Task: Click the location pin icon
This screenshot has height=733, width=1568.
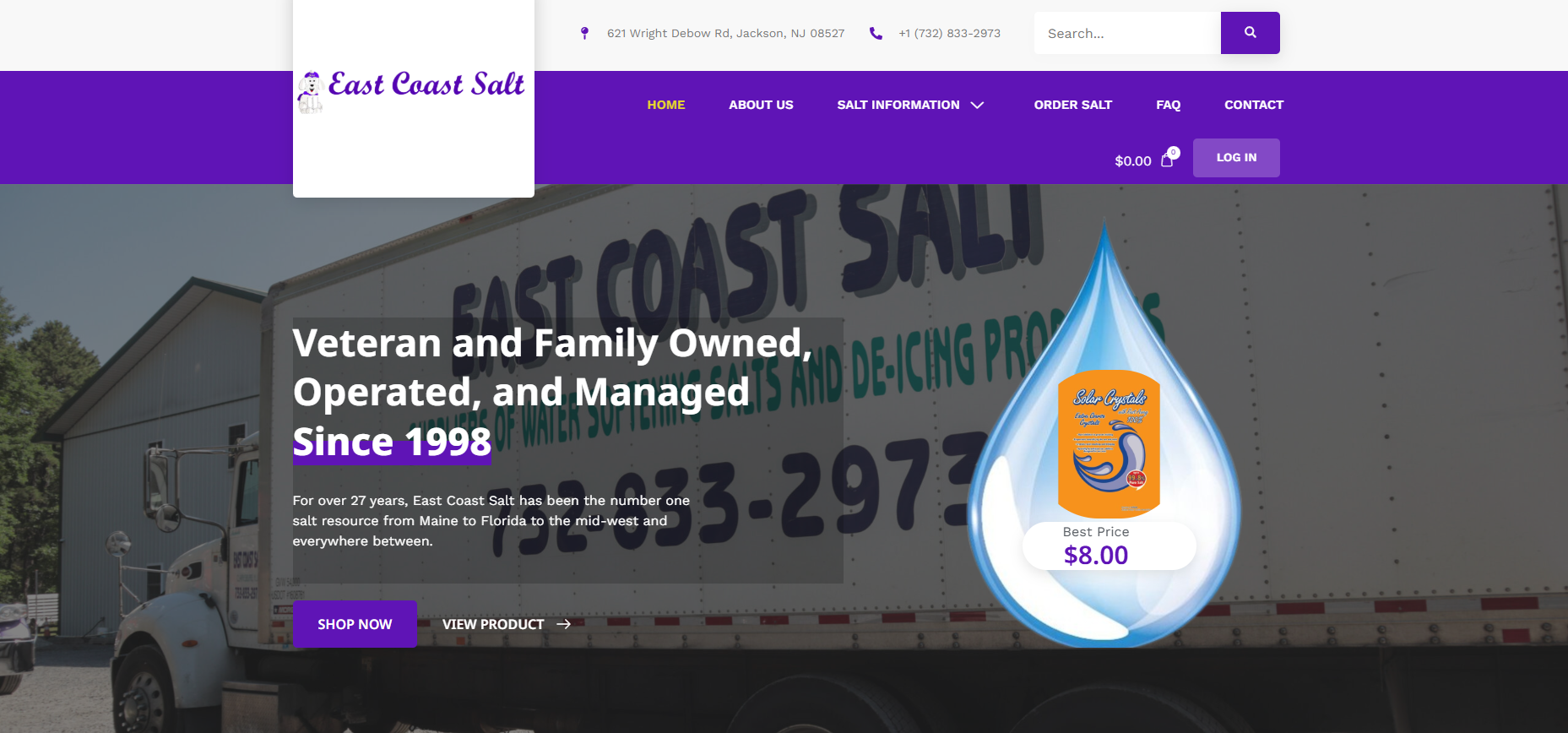Action: [584, 33]
